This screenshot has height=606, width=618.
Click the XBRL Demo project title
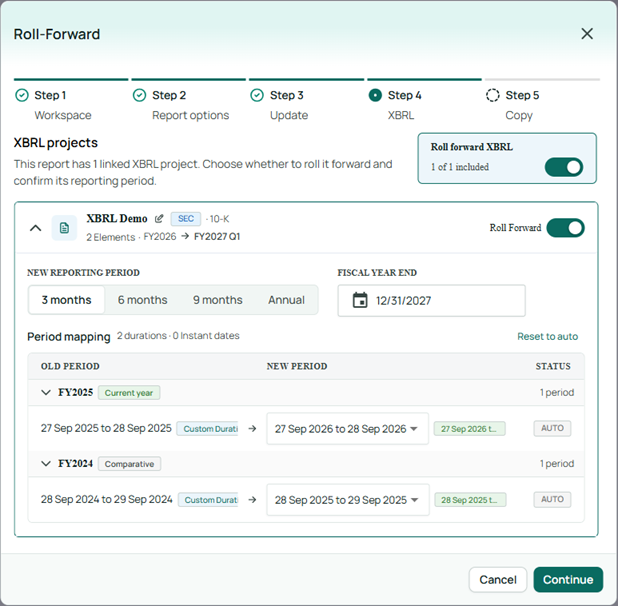pyautogui.click(x=117, y=218)
